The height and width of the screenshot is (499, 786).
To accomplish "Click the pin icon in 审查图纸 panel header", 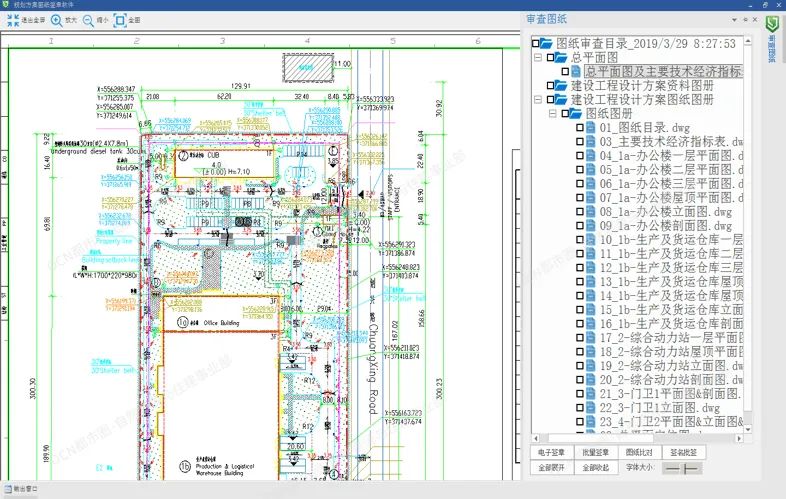I will pyautogui.click(x=743, y=19).
